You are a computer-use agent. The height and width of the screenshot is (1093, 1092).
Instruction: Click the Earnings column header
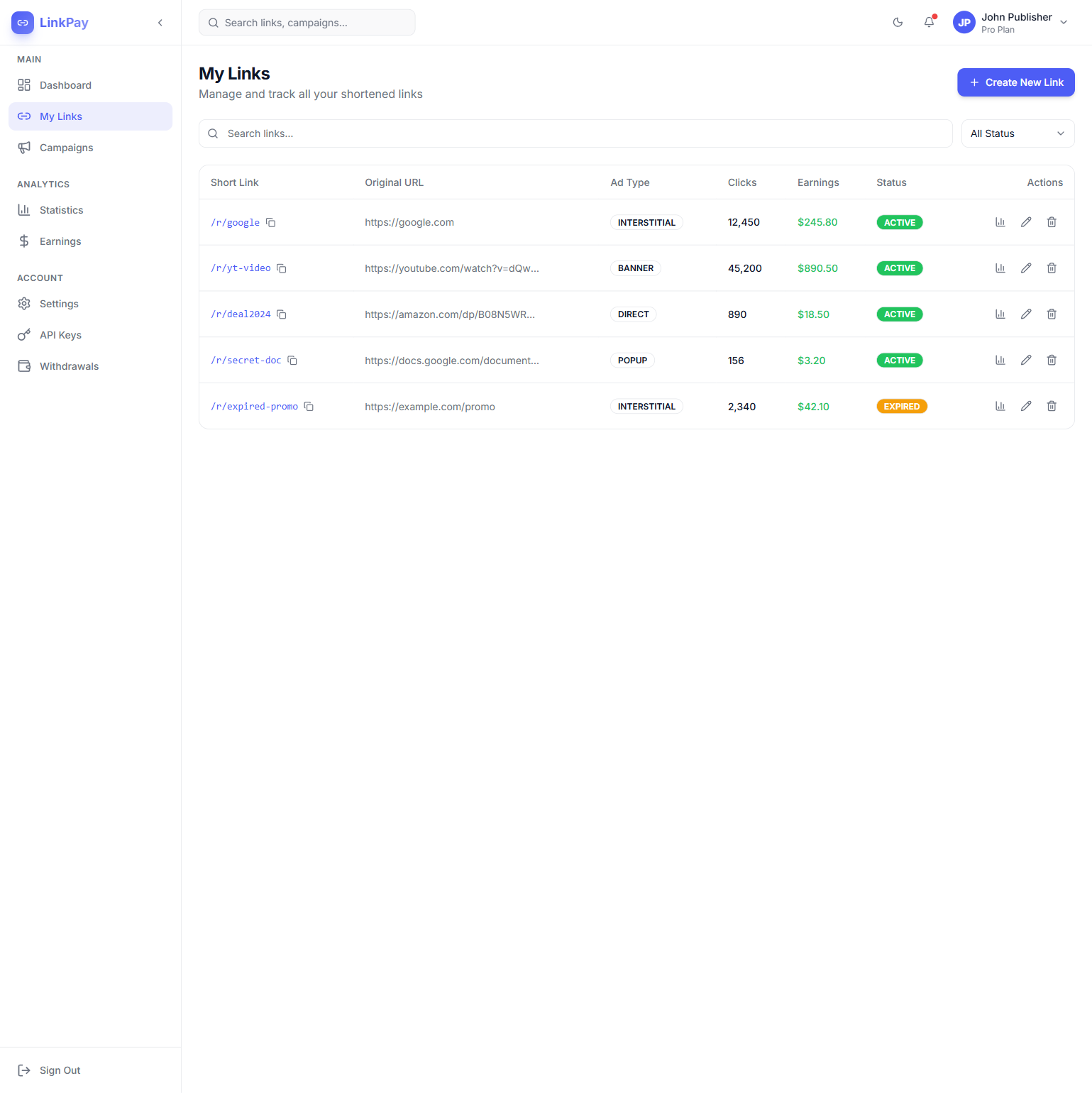tap(818, 182)
